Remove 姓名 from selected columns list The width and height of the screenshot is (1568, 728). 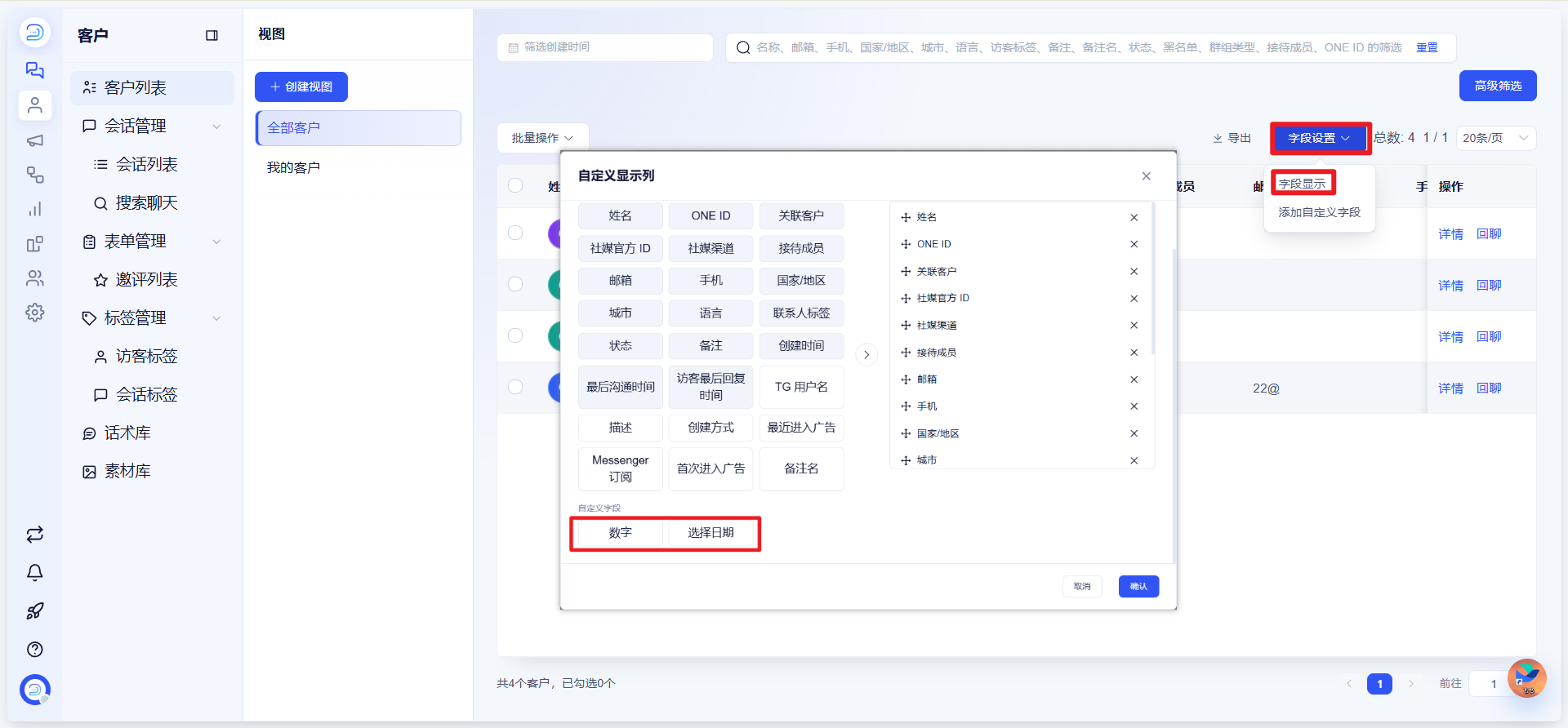pos(1134,217)
